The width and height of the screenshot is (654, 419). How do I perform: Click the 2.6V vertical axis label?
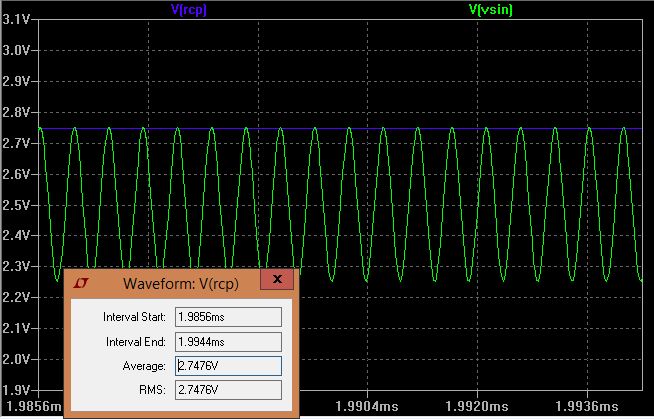coord(16,174)
